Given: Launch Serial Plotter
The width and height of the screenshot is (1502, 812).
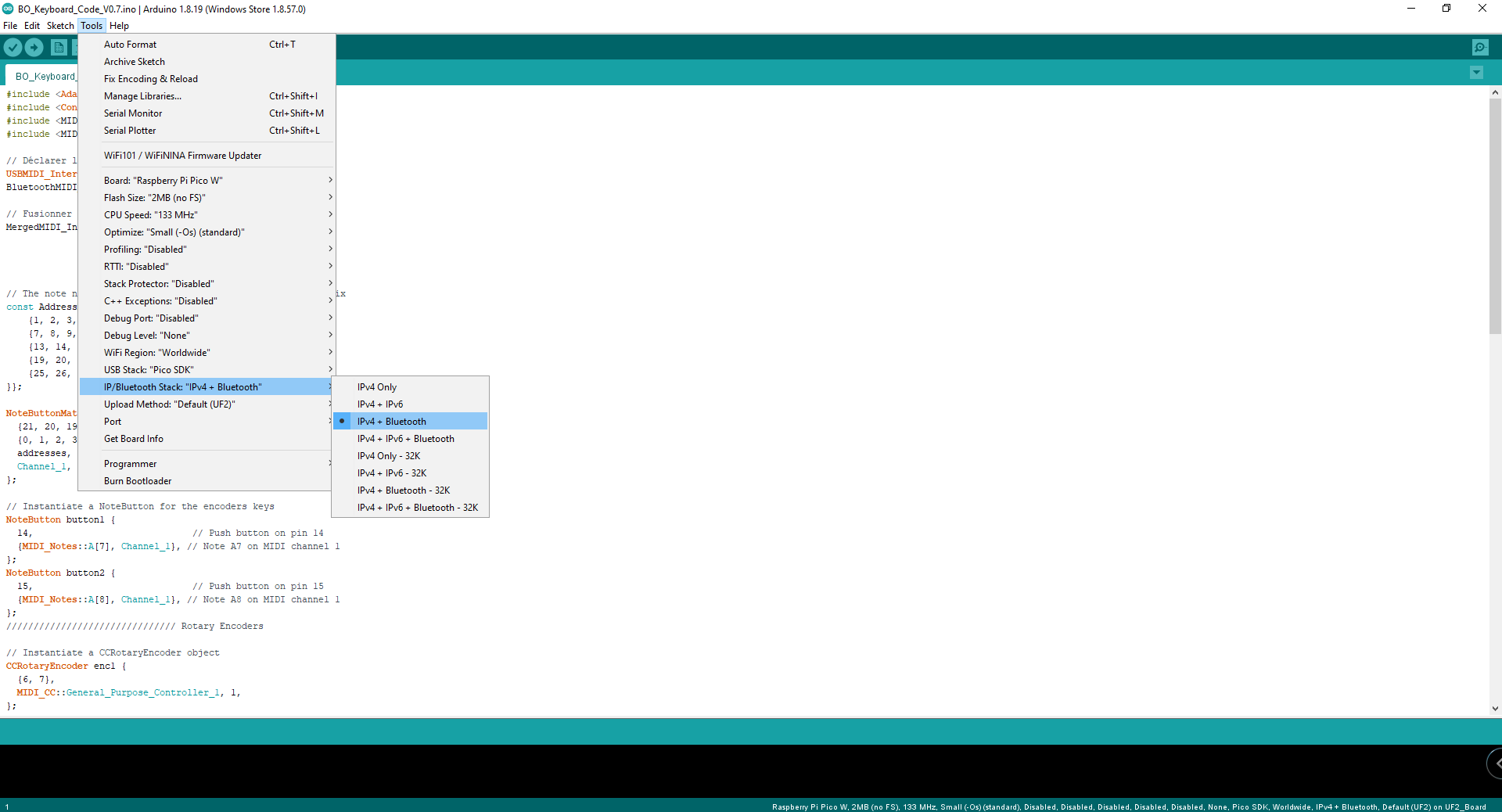Looking at the screenshot, I should point(207,131).
